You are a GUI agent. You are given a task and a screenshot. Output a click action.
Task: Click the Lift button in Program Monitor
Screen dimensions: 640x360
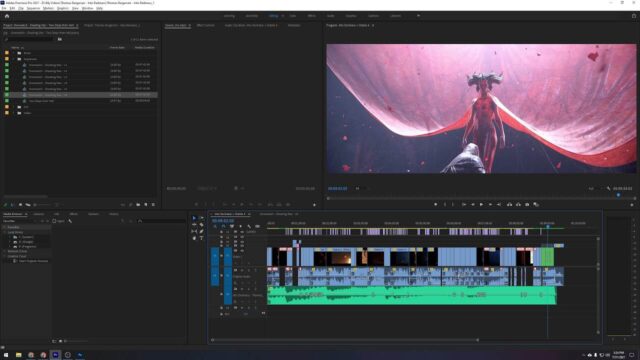[509, 204]
